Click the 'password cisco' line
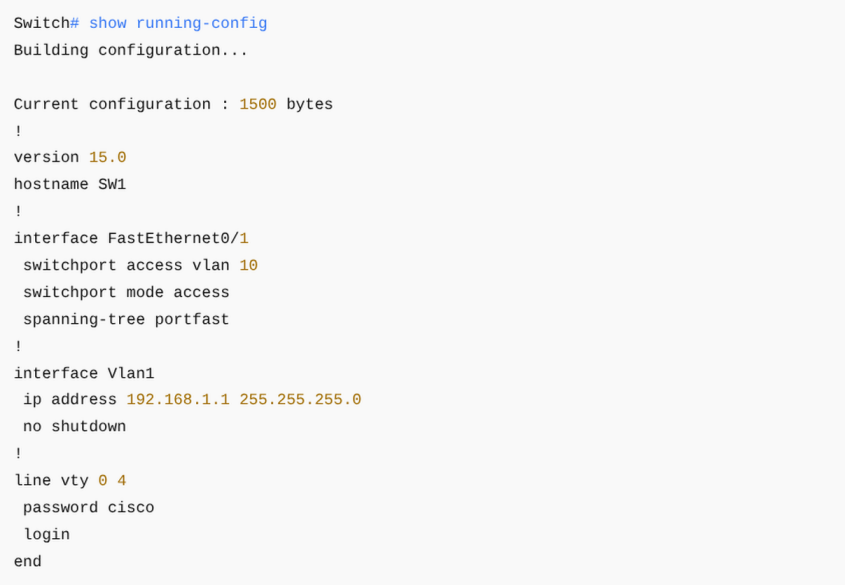The width and height of the screenshot is (845, 585). tap(88, 508)
